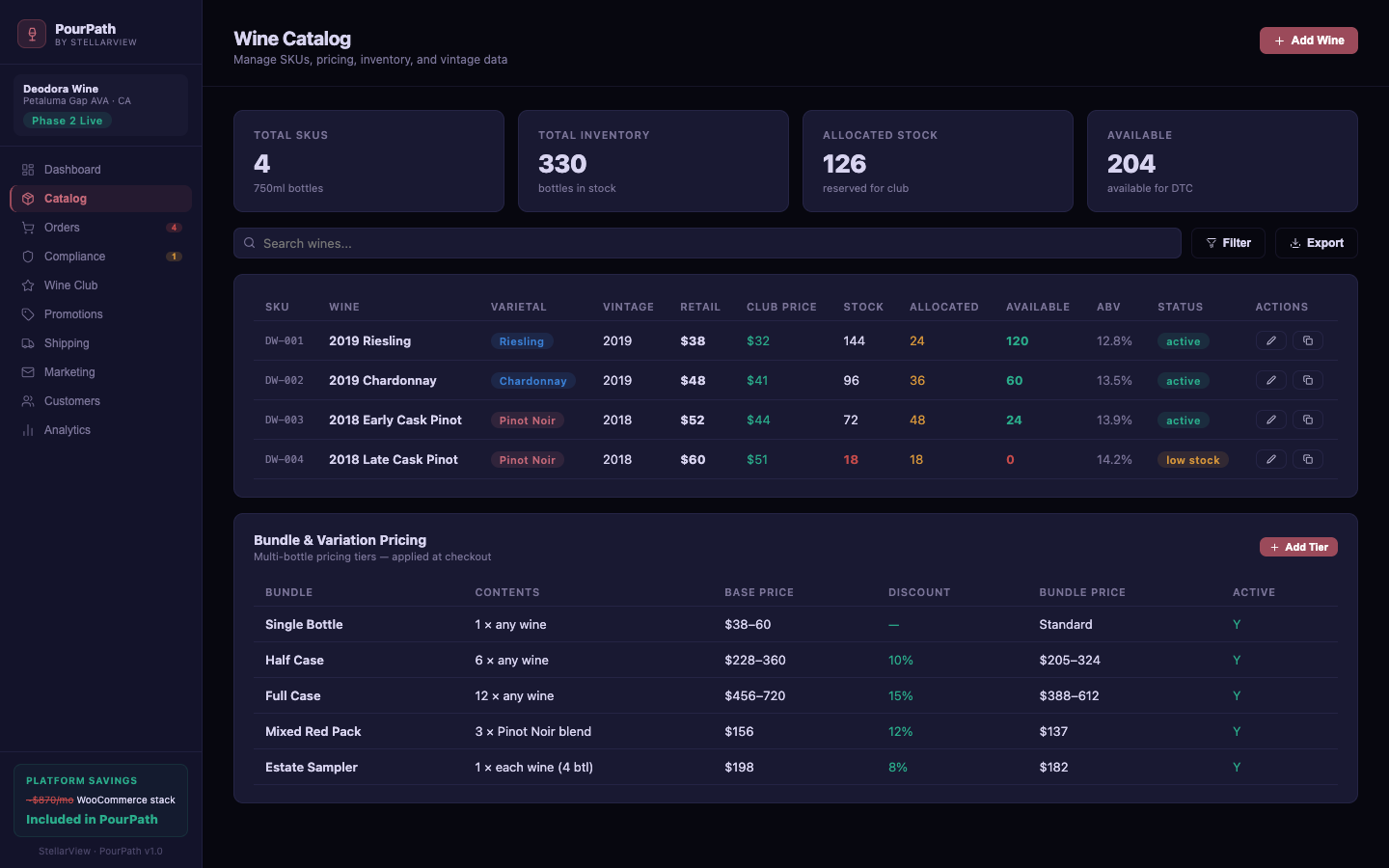Screen dimensions: 1389x868
Task: Open the Filter options
Action: tap(1227, 243)
